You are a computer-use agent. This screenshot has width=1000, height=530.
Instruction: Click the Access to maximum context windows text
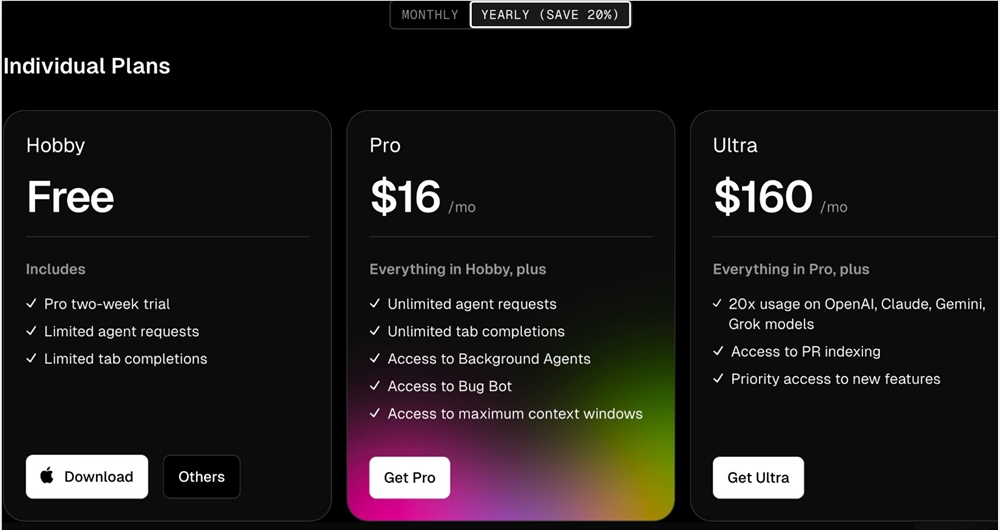point(515,413)
